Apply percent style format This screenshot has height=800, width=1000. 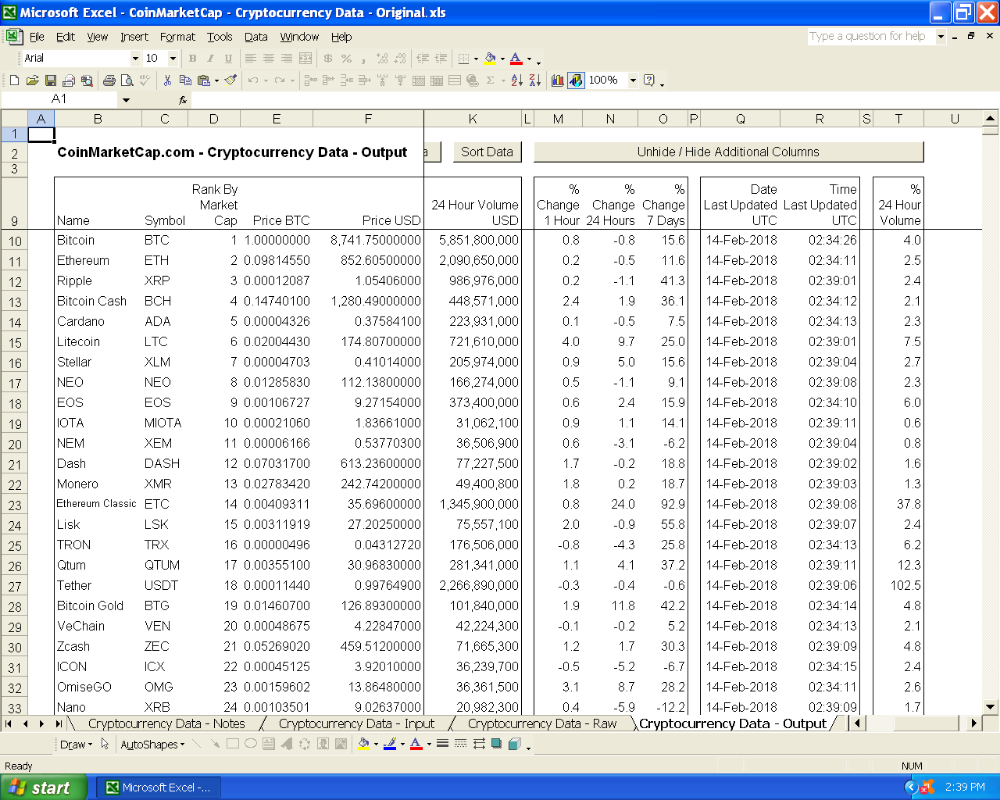point(346,59)
